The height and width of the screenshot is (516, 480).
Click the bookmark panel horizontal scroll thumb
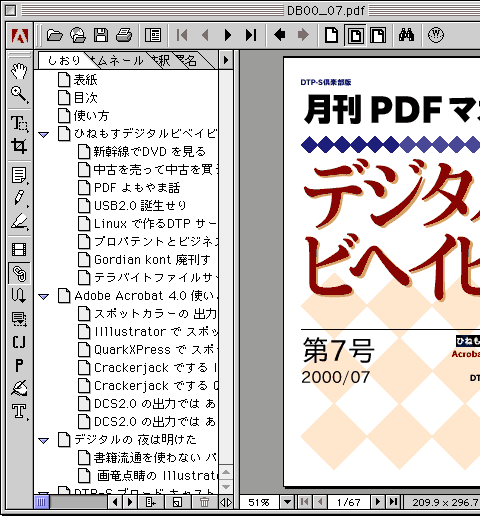[42, 502]
